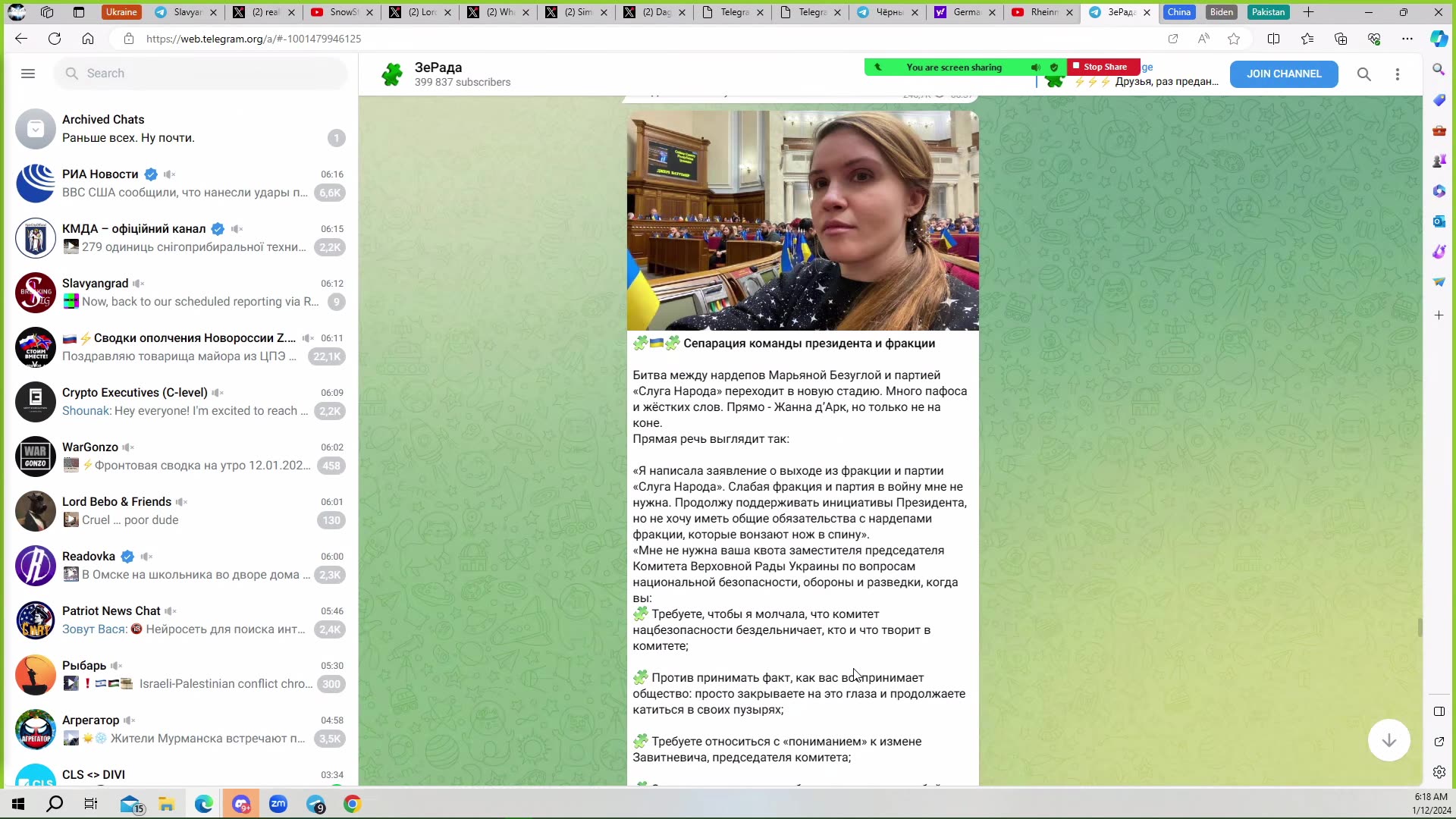Viewport: 1456px width, 819px height.
Task: Open channel three-dot options menu
Action: click(1398, 74)
